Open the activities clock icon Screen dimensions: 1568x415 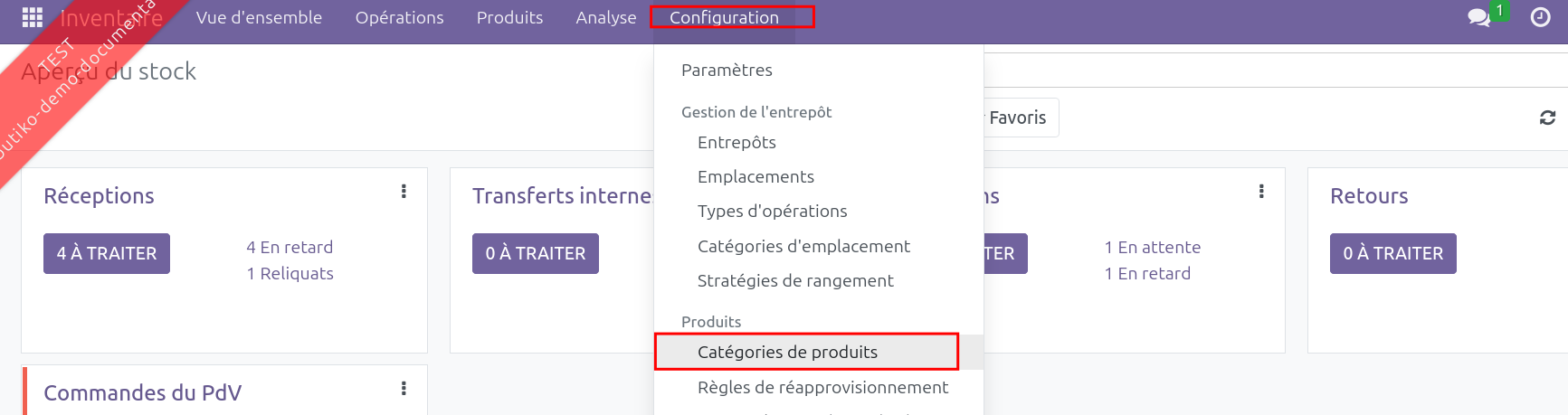coord(1540,17)
